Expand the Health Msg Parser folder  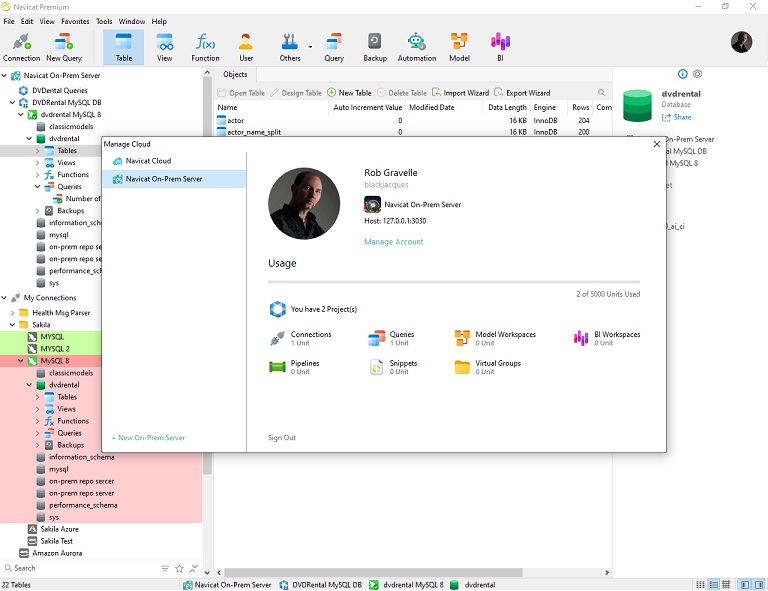[x=13, y=313]
